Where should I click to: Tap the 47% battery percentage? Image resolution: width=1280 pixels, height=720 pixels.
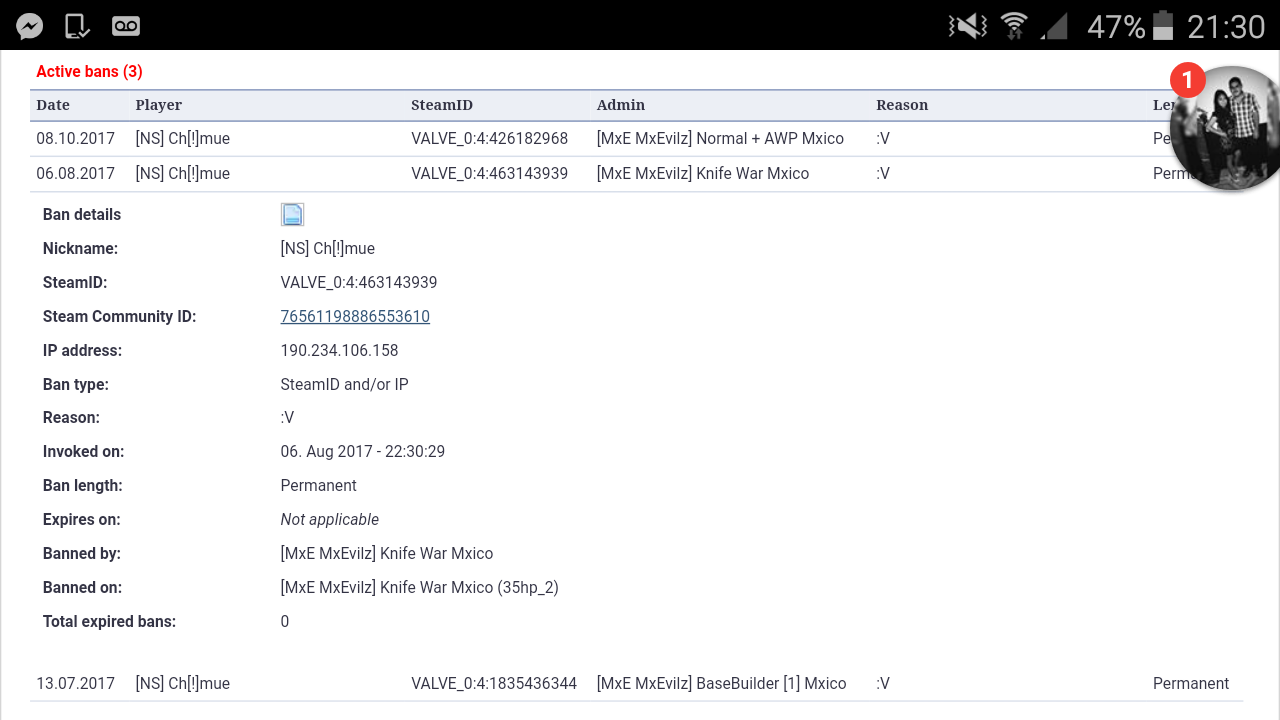[1116, 26]
